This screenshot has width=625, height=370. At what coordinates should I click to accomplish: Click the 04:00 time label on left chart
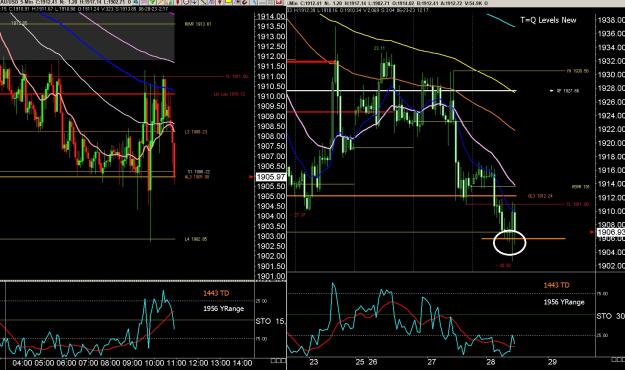(22, 363)
